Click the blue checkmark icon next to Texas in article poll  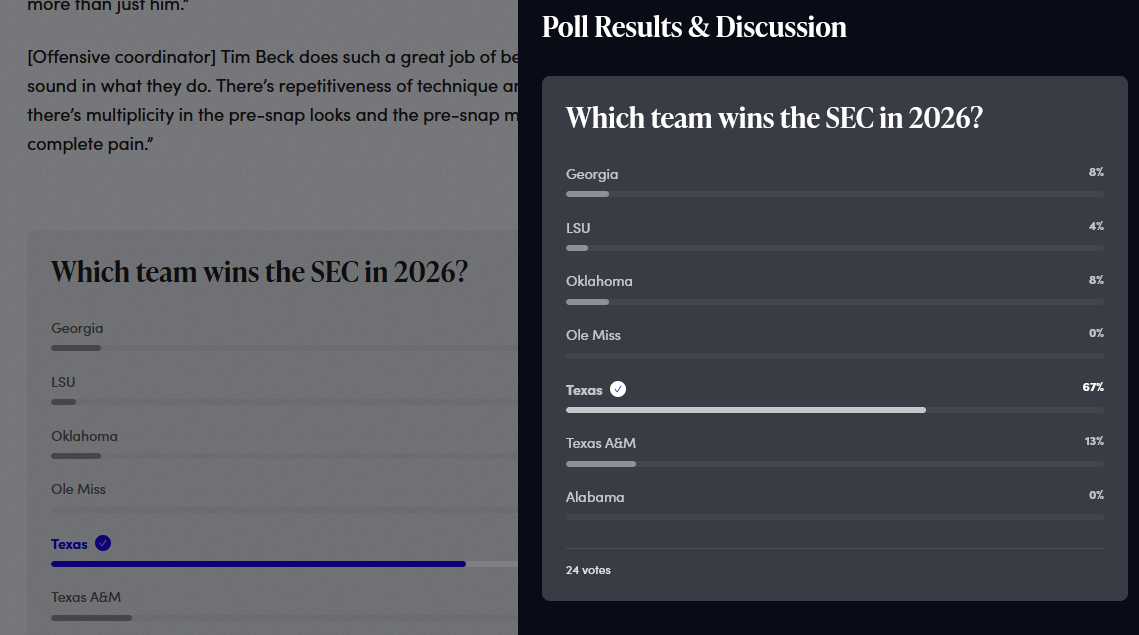pos(103,543)
